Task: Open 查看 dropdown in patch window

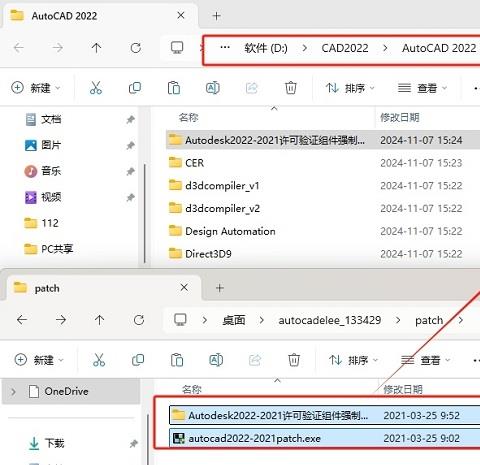Action: tap(425, 360)
